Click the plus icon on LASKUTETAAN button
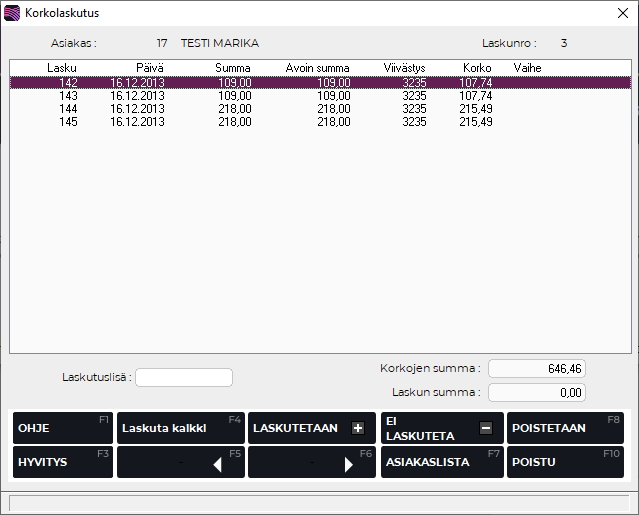 [358, 428]
